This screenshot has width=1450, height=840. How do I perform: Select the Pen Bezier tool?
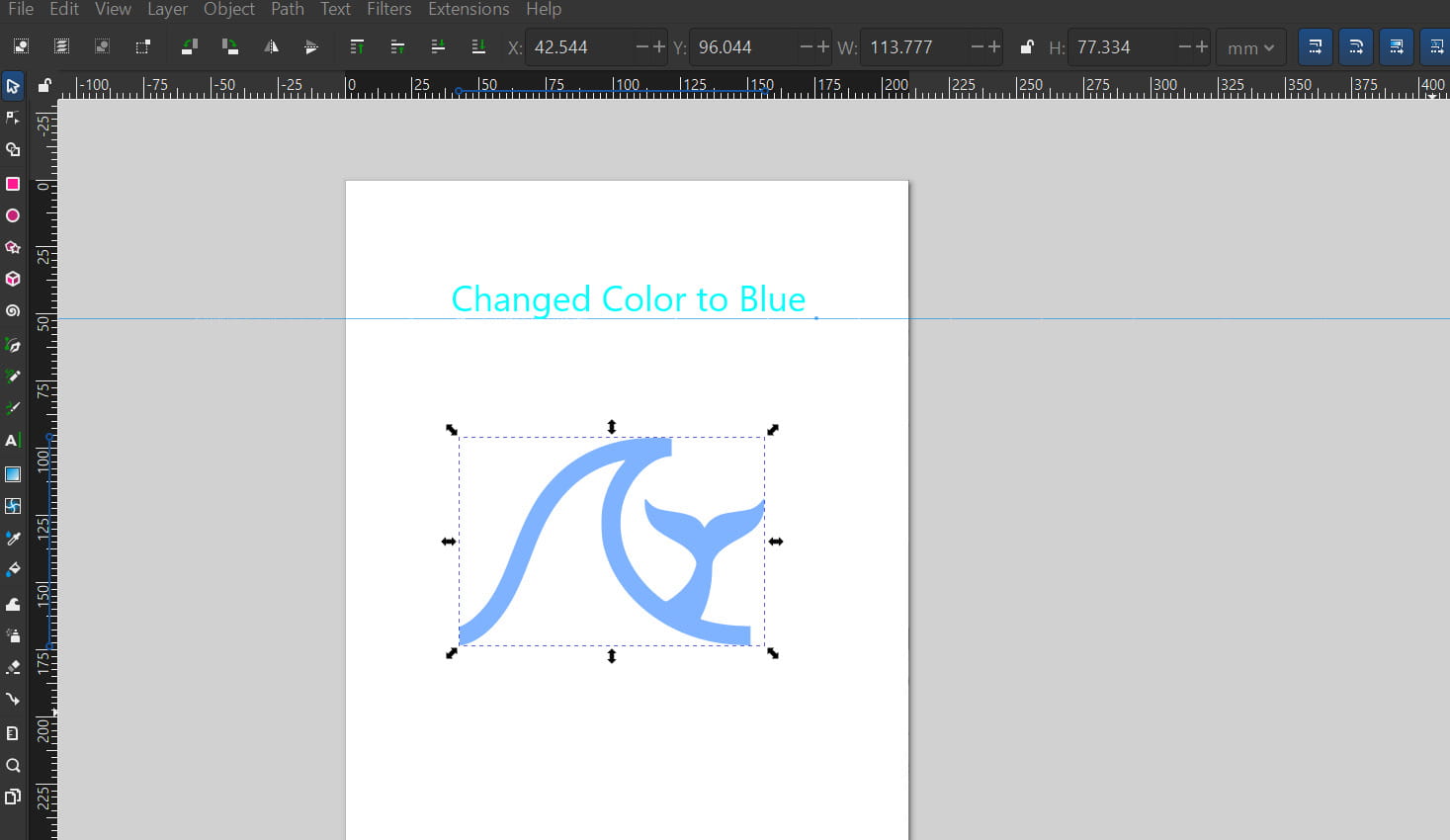pos(13,345)
